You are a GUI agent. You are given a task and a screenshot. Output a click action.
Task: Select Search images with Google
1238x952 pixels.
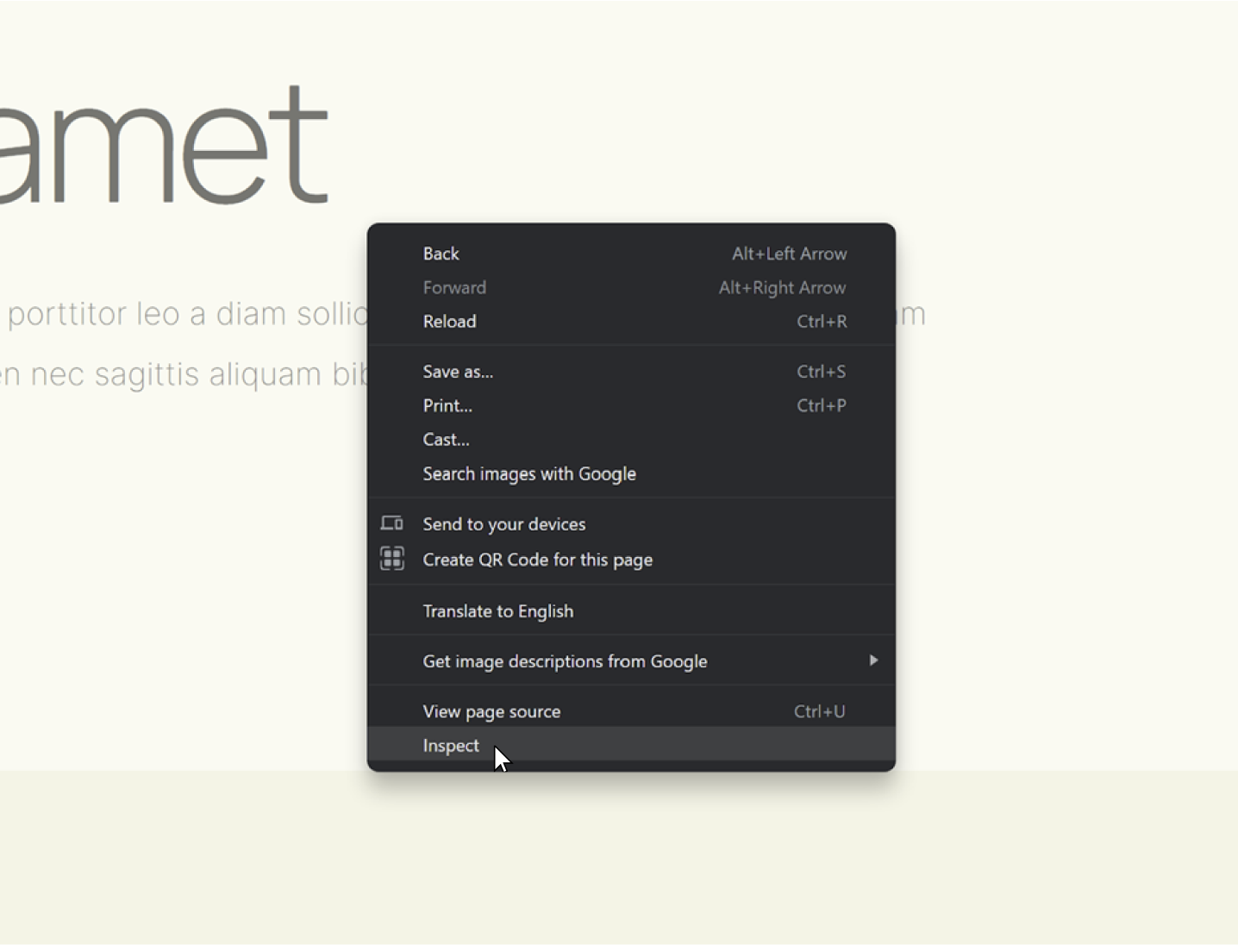pyautogui.click(x=528, y=473)
